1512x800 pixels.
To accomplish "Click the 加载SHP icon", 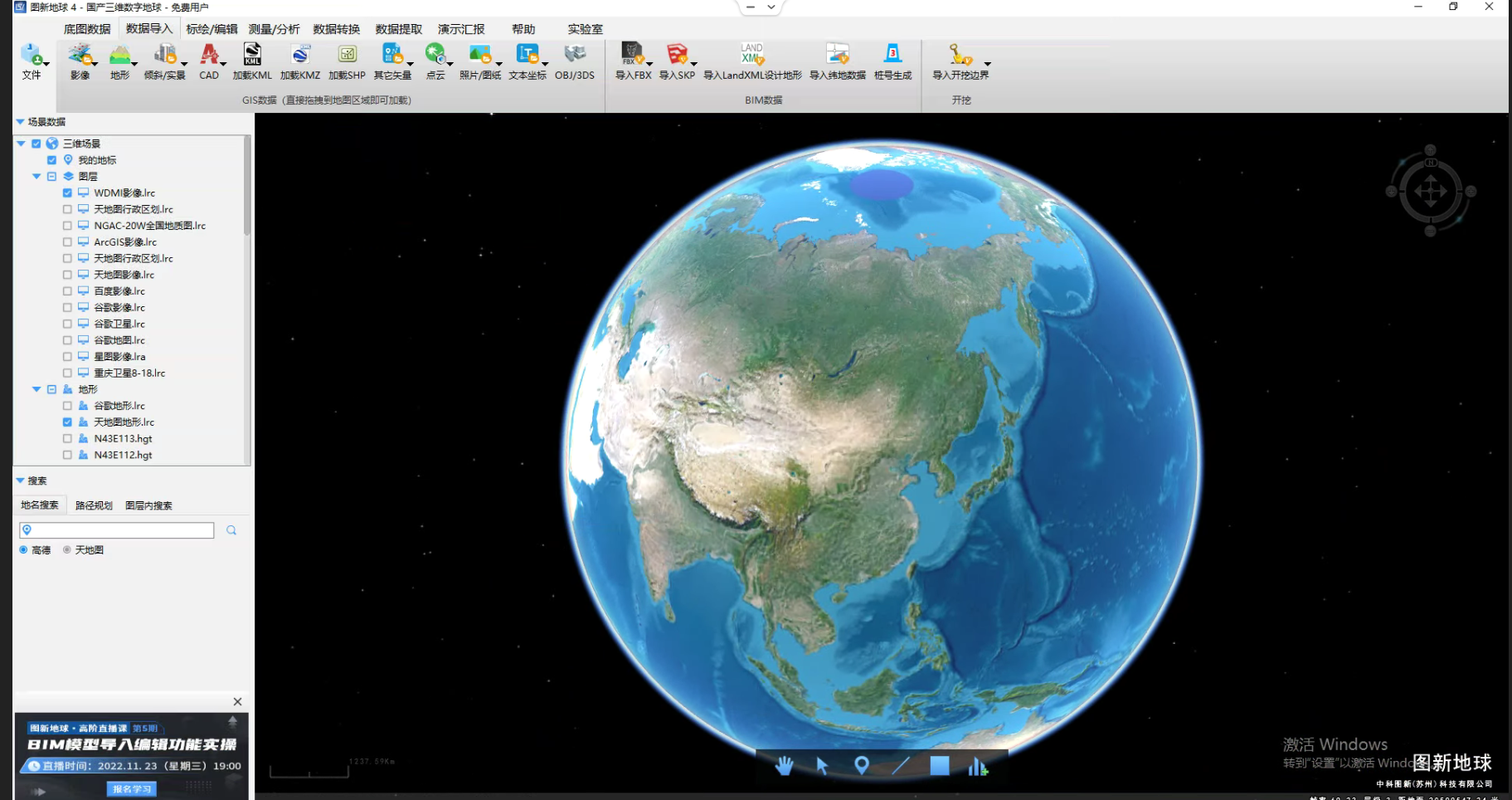I will click(347, 55).
